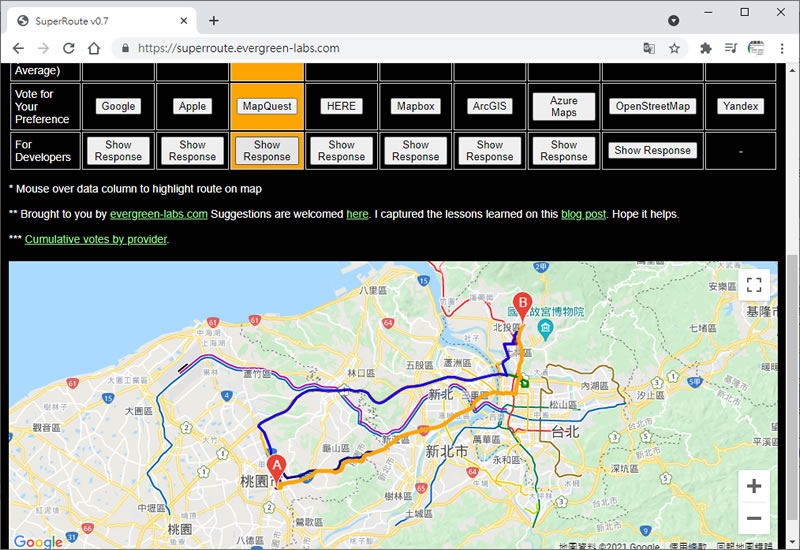Open the Chrome three-dot menu
800x550 pixels.
click(x=782, y=48)
